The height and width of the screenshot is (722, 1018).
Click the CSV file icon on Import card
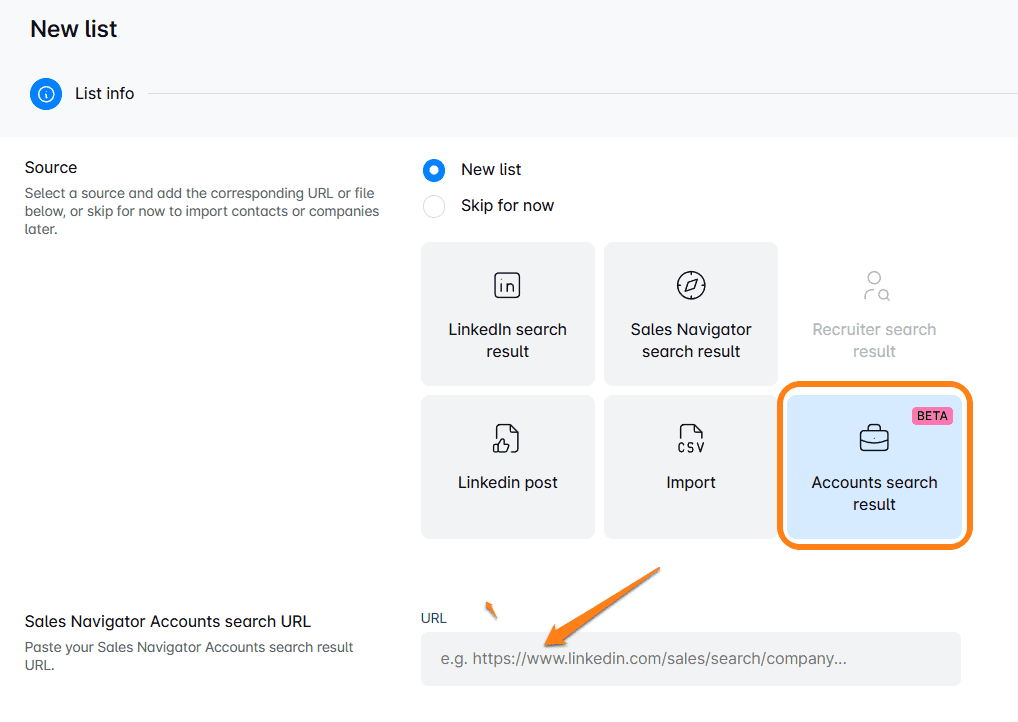(690, 438)
